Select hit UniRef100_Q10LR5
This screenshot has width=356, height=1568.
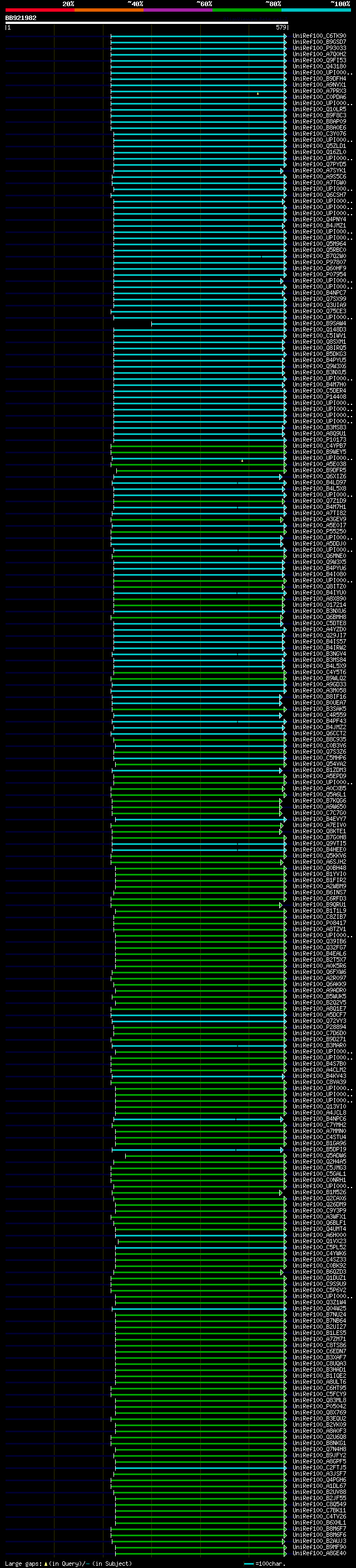(x=319, y=109)
